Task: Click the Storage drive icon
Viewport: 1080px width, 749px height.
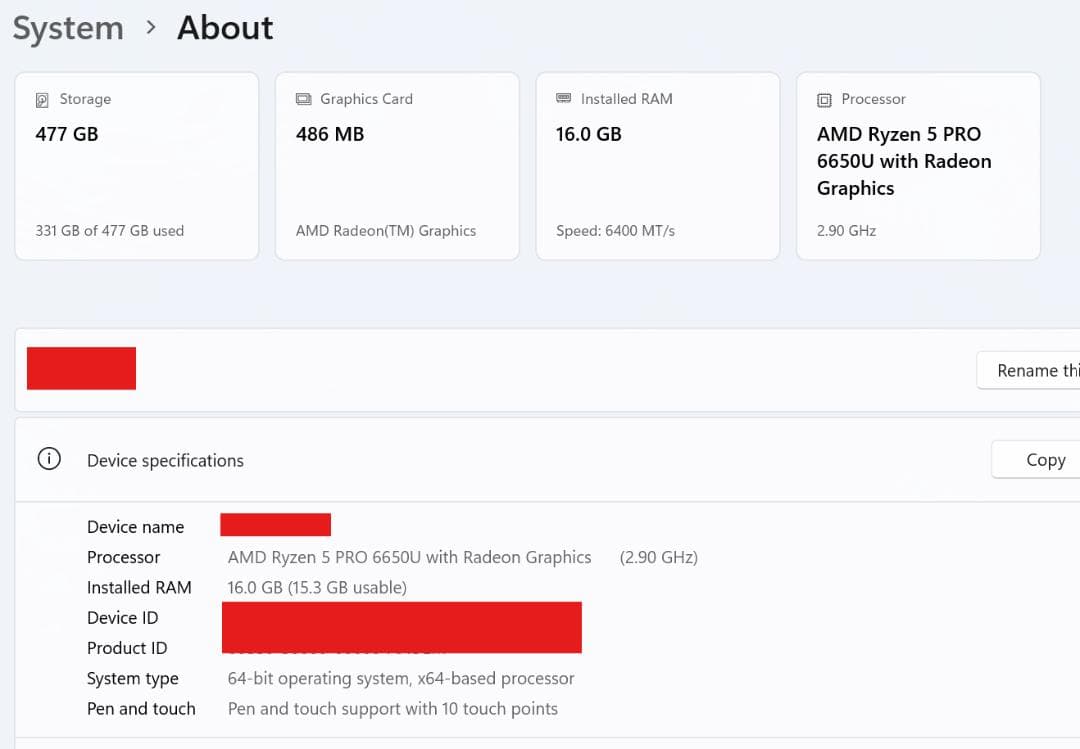Action: click(x=42, y=100)
